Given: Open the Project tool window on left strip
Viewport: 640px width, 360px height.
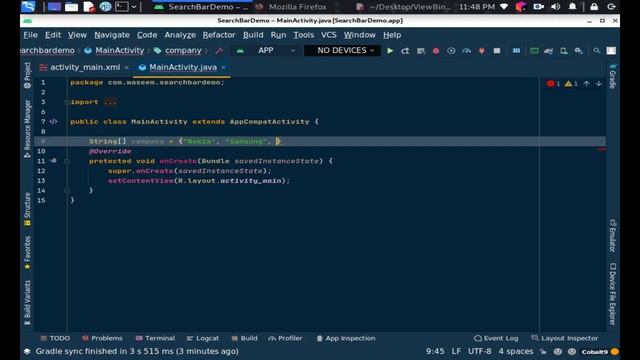Looking at the screenshot, I should tap(27, 75).
